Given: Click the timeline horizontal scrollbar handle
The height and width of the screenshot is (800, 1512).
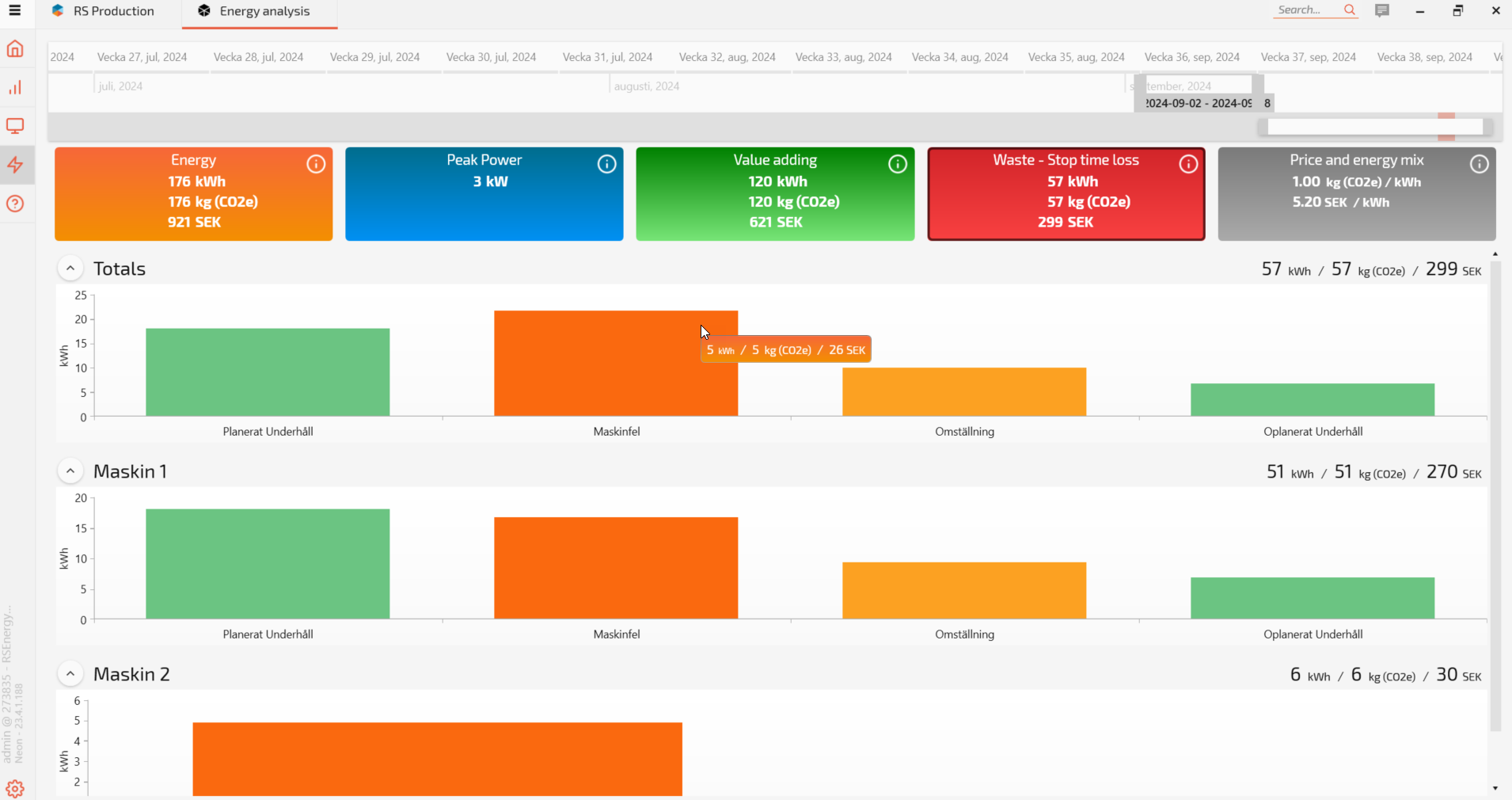Looking at the screenshot, I should [1374, 127].
